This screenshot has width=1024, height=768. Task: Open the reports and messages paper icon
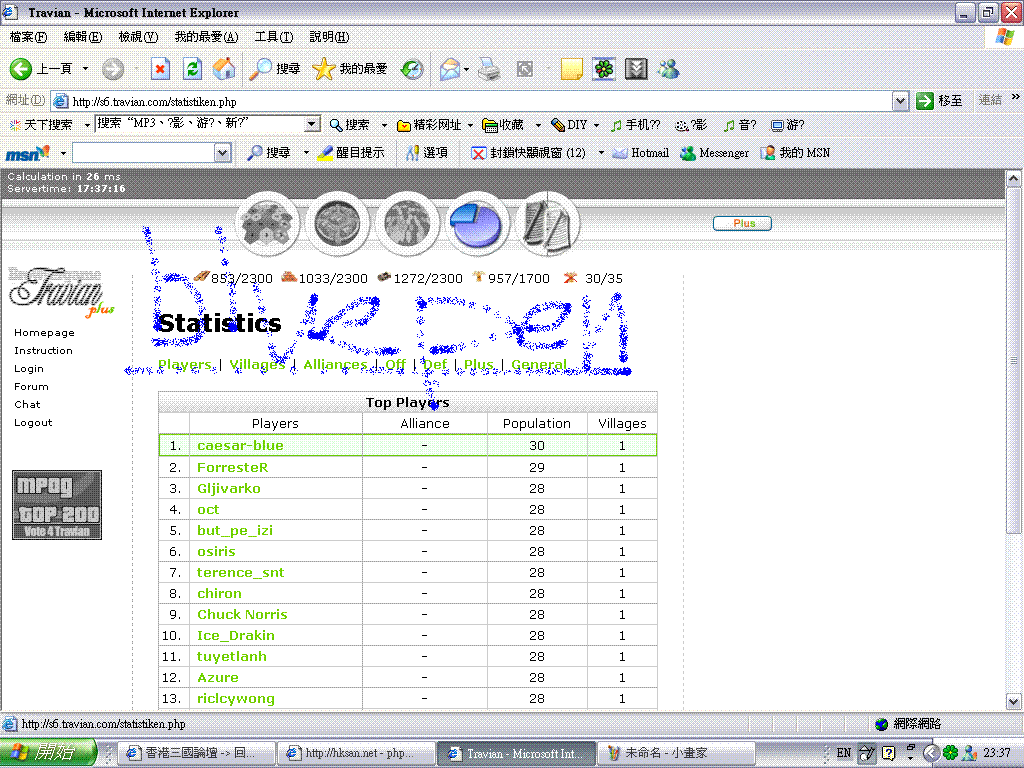coord(546,223)
